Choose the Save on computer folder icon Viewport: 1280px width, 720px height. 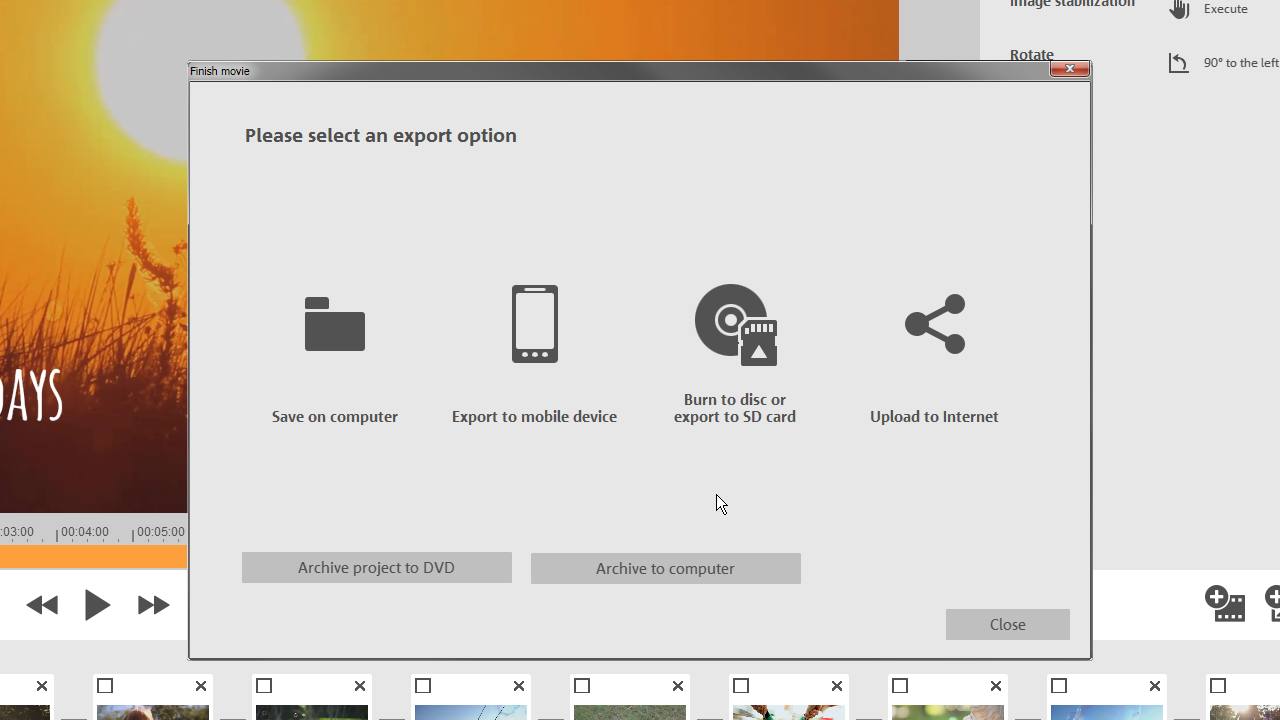click(x=335, y=324)
